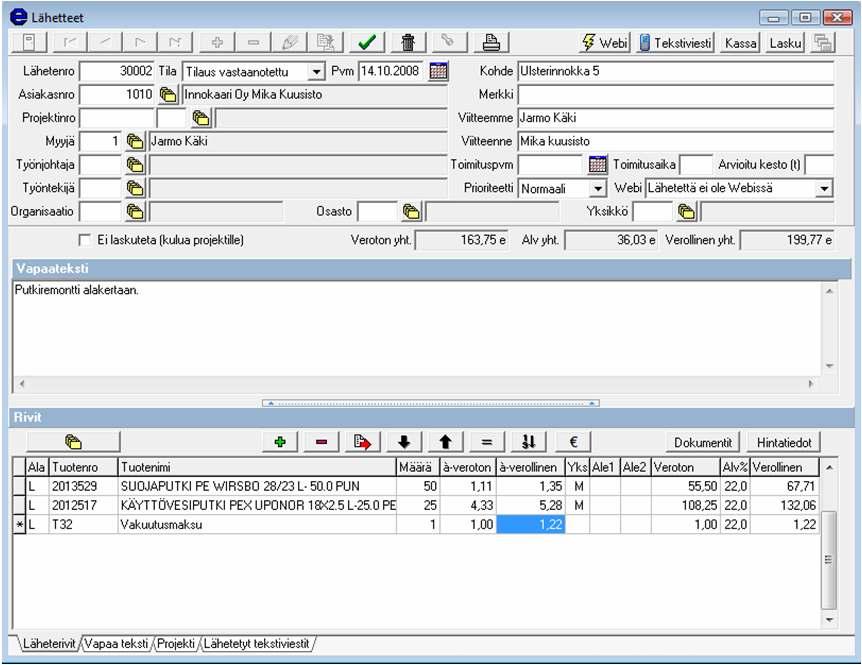Go to next record arrow

point(141,42)
